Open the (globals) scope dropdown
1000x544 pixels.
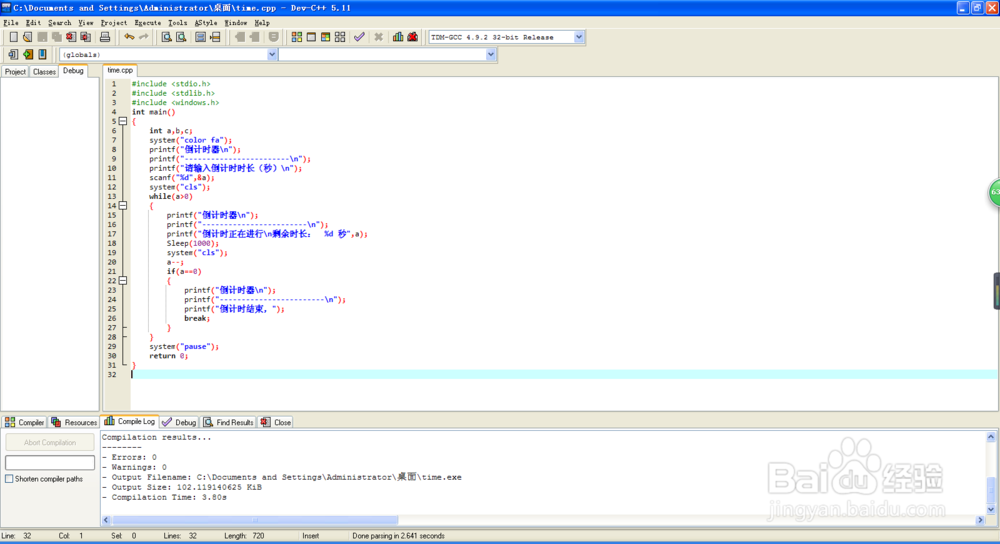[272, 54]
